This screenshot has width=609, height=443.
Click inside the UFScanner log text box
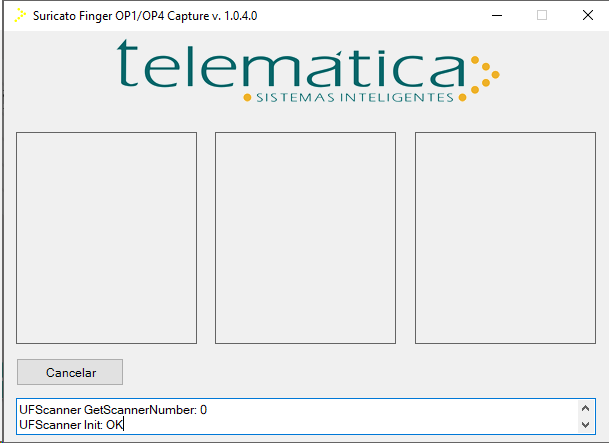pyautogui.click(x=306, y=417)
